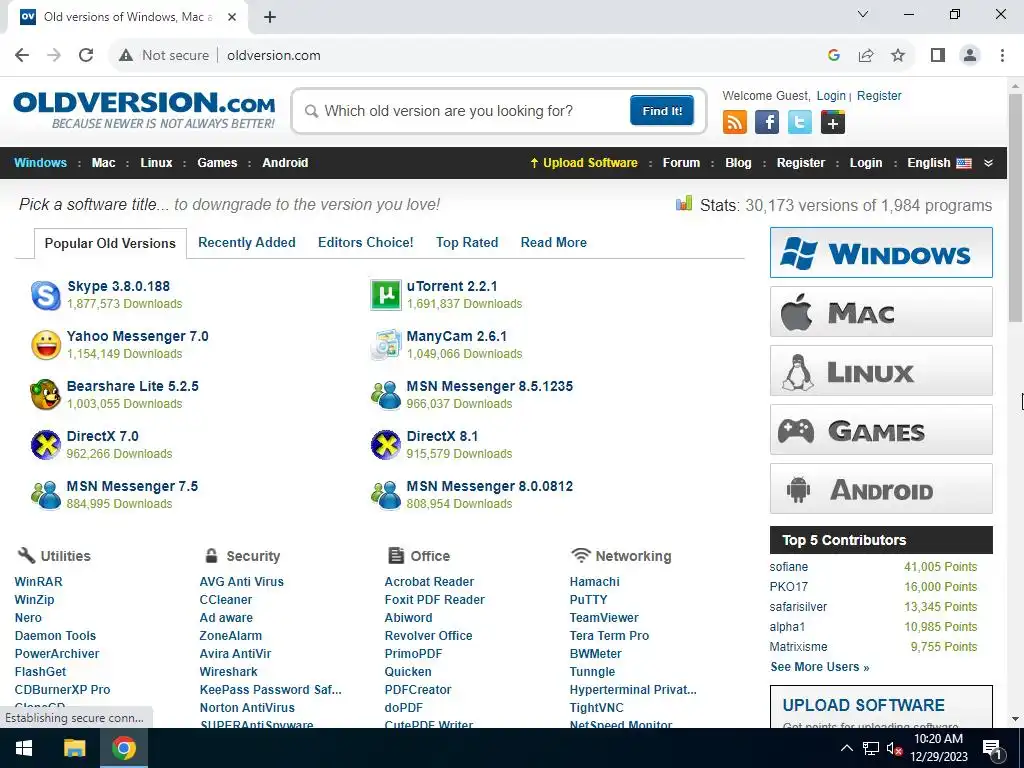Open the tab search chevron
1024x768 pixels.
tap(863, 14)
